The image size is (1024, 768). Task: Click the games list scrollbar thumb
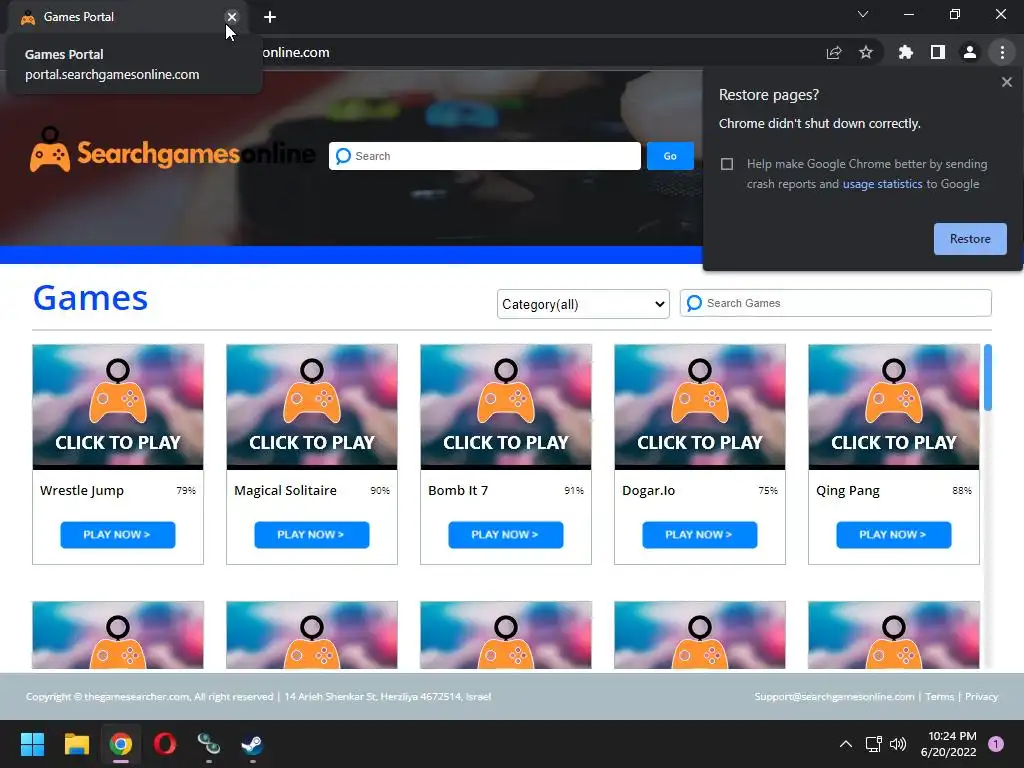(x=988, y=377)
